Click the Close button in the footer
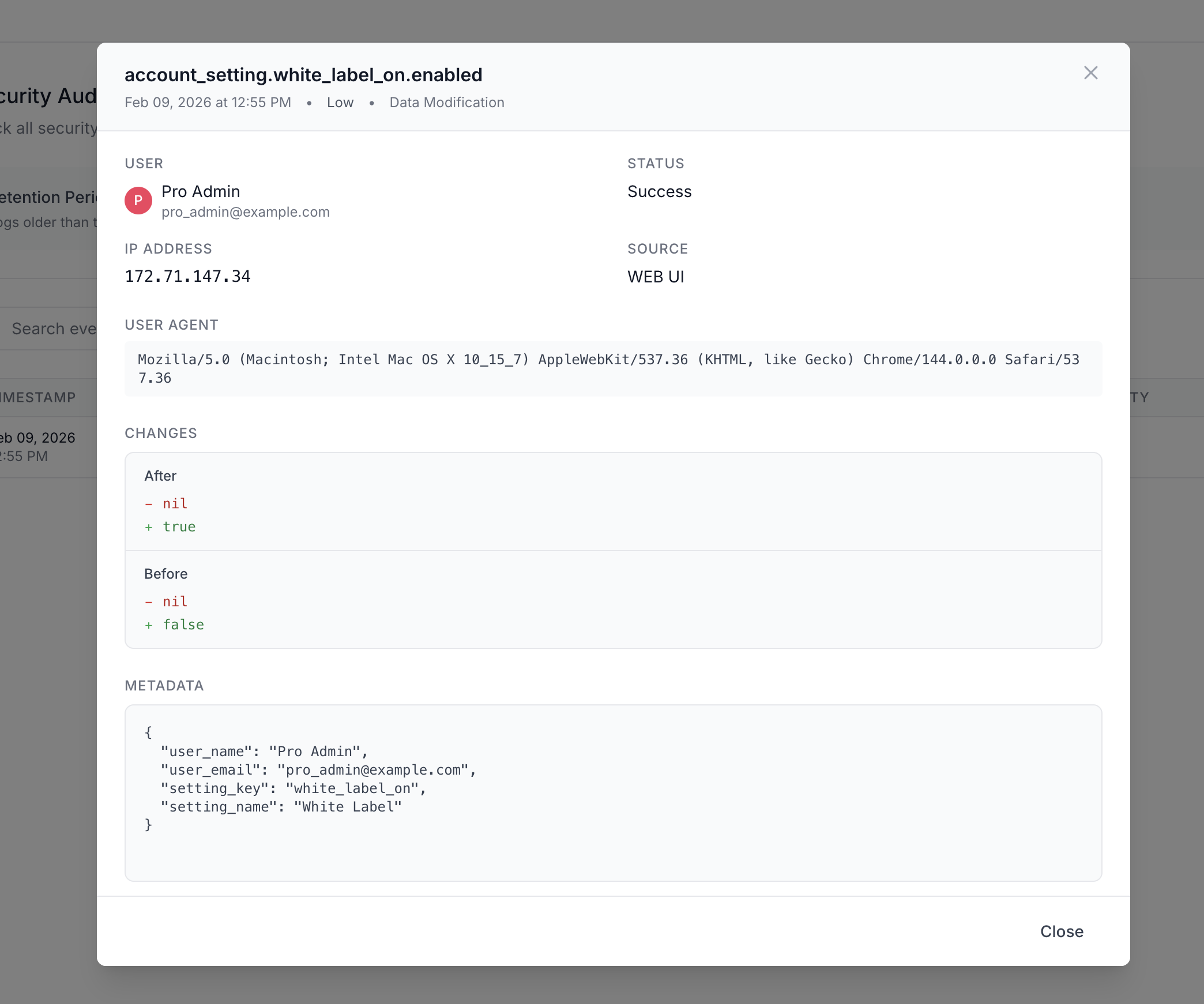This screenshot has width=1204, height=1004. pos(1061,931)
